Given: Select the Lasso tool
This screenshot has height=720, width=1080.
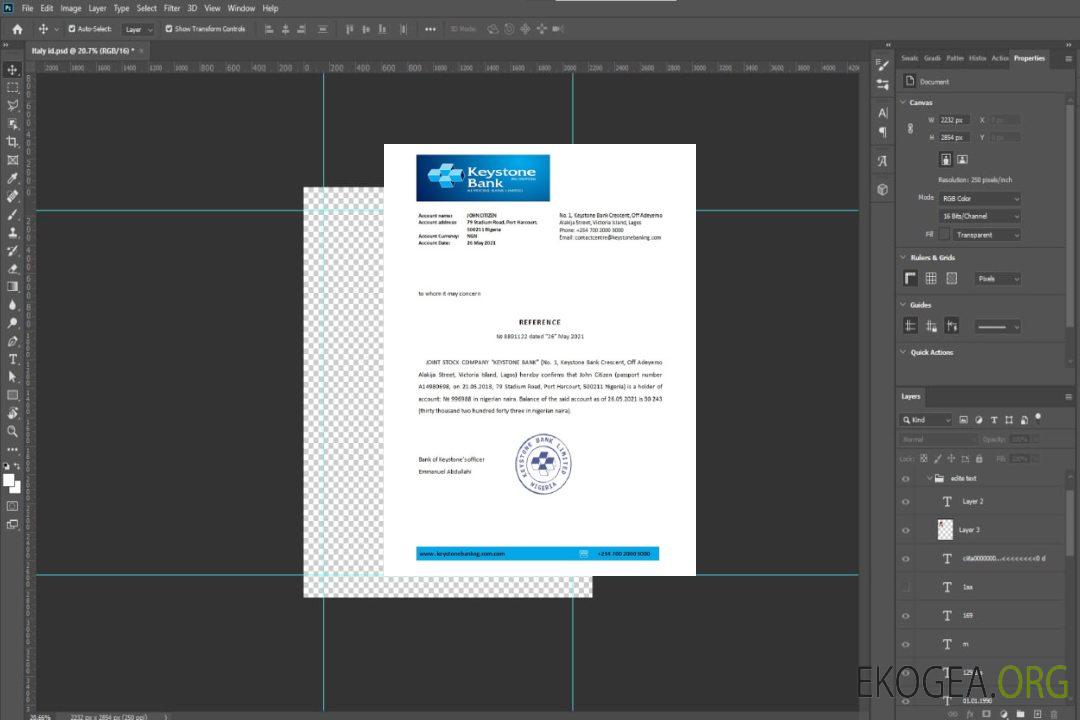Looking at the screenshot, I should [12, 105].
